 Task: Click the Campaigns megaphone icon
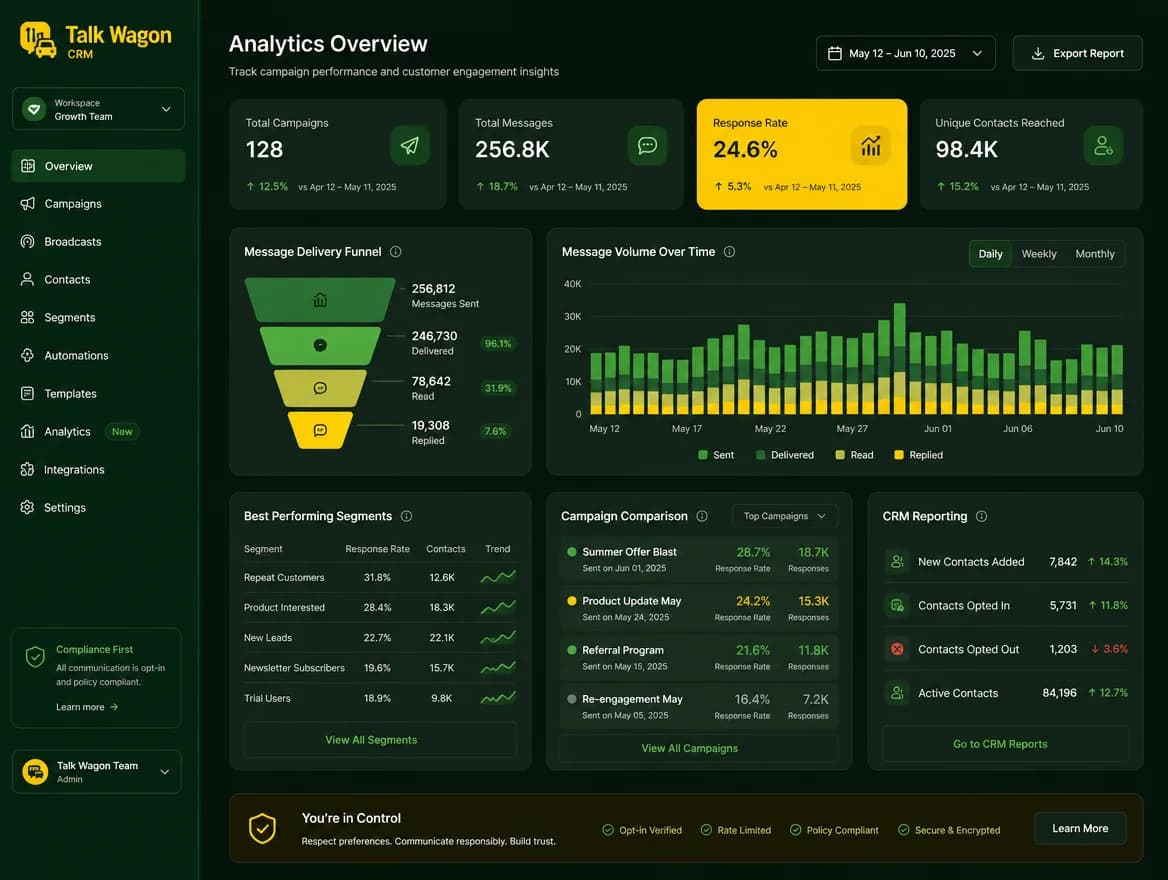[28, 203]
